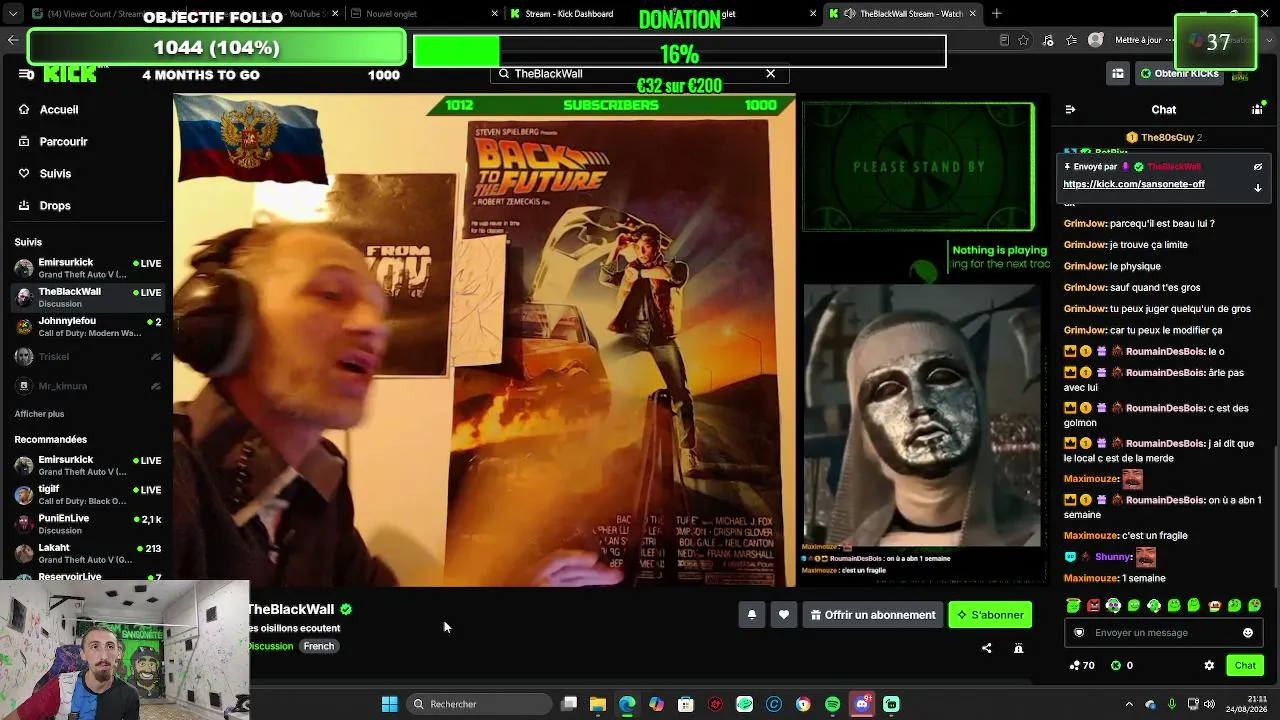This screenshot has height=720, width=1280.
Task: Open recommended channel PuniEnLive
Action: click(x=88, y=524)
